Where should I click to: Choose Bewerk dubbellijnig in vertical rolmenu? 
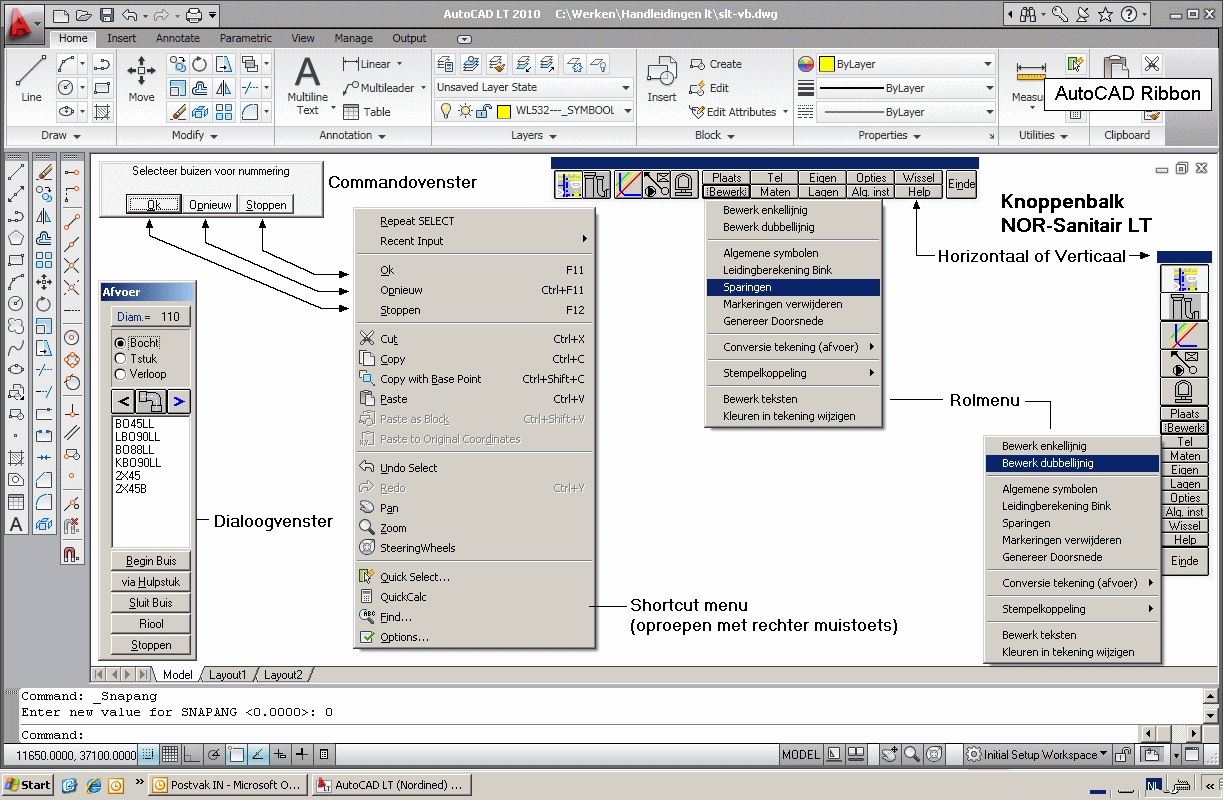tap(1073, 463)
